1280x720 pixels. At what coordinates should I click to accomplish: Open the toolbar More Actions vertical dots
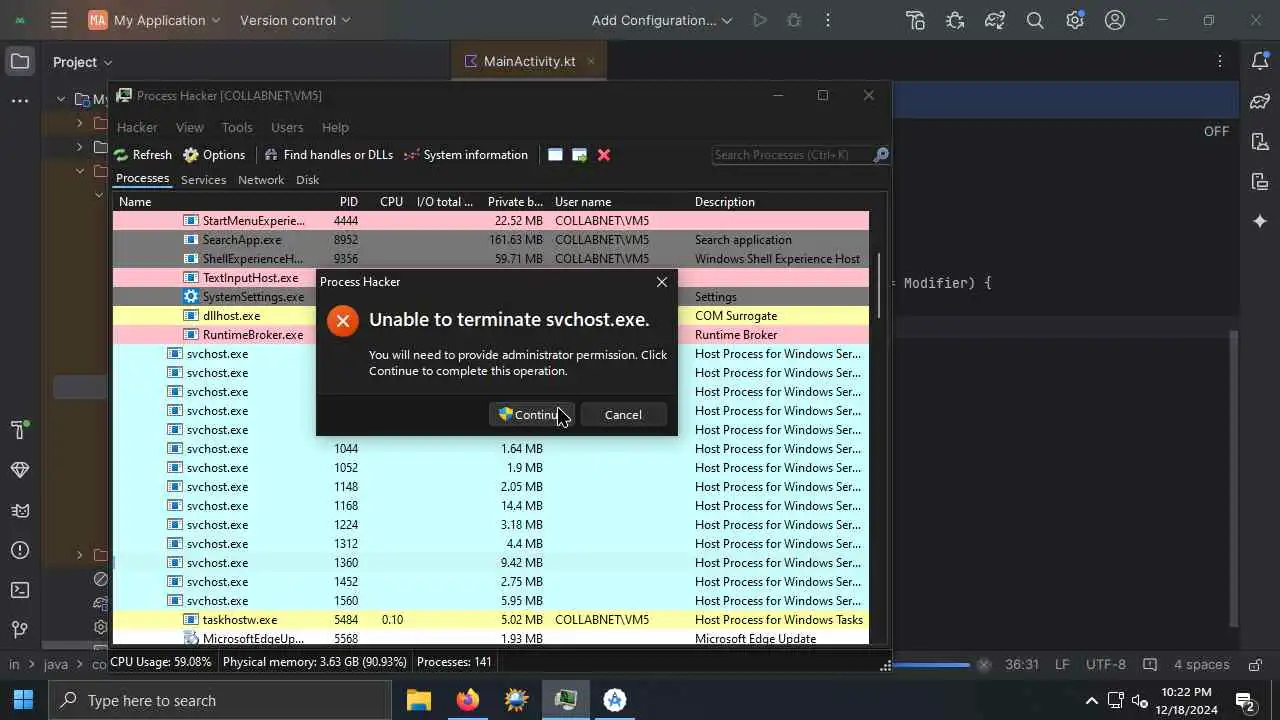pos(828,20)
